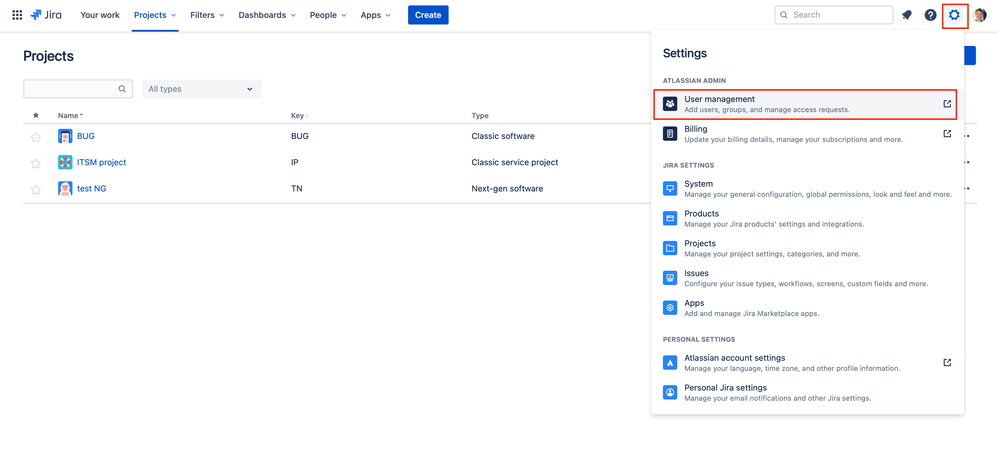Click the Apps settings icon
Viewport: 998px width, 455px height.
pos(670,308)
